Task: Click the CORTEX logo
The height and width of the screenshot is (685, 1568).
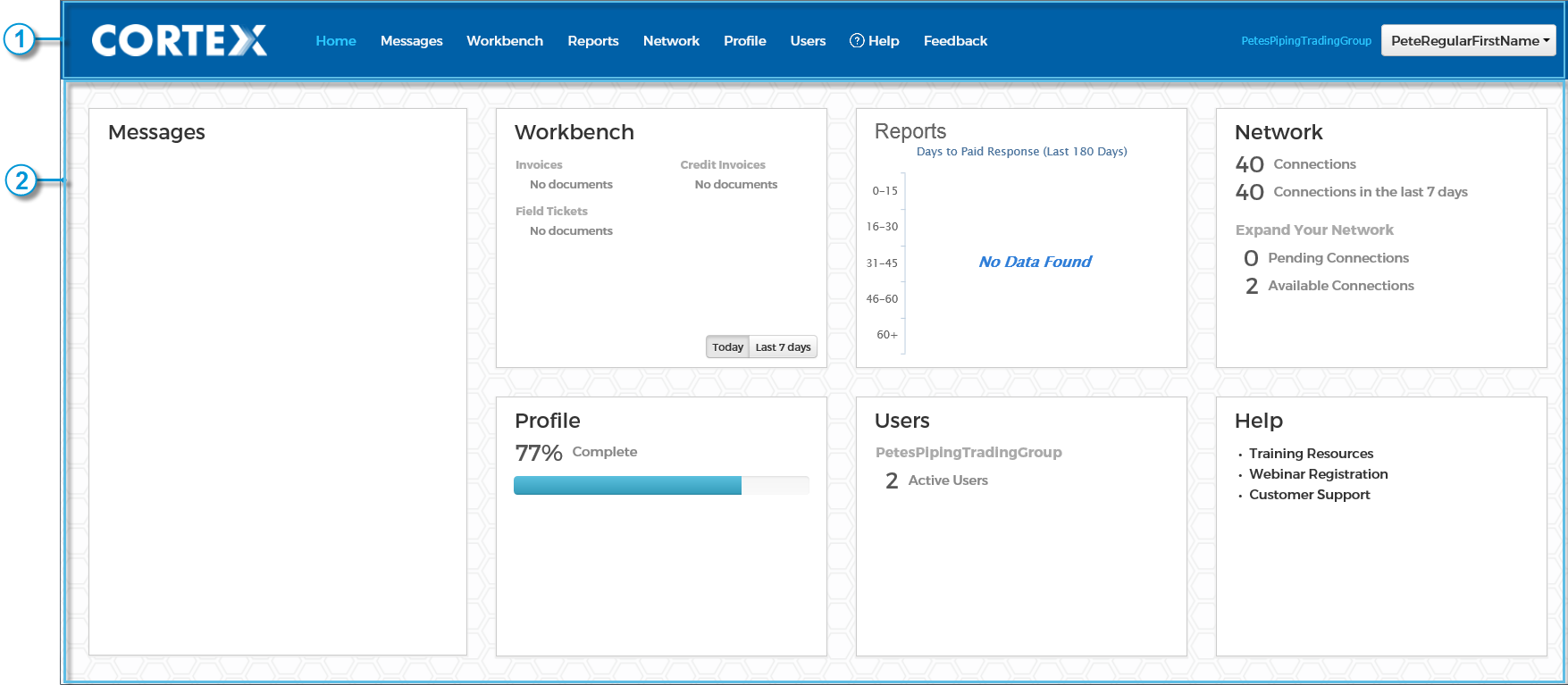Action: pos(179,40)
